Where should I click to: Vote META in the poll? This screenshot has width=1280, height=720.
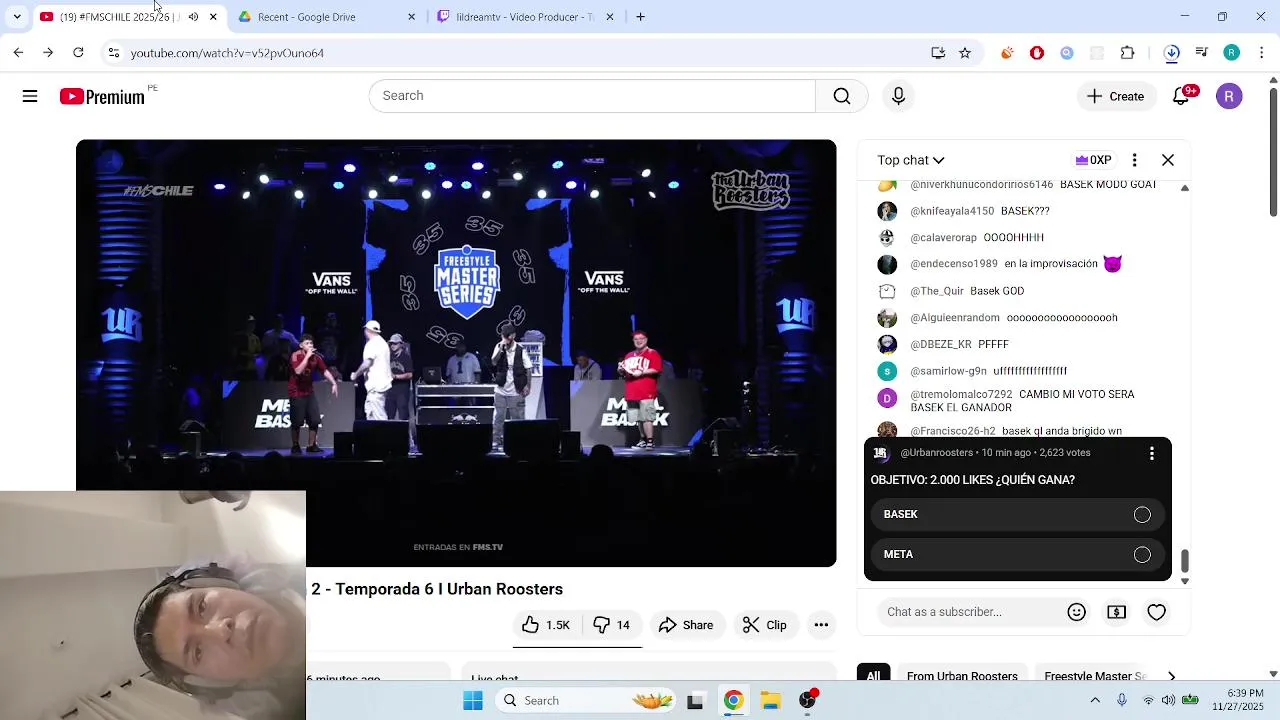[1017, 554]
